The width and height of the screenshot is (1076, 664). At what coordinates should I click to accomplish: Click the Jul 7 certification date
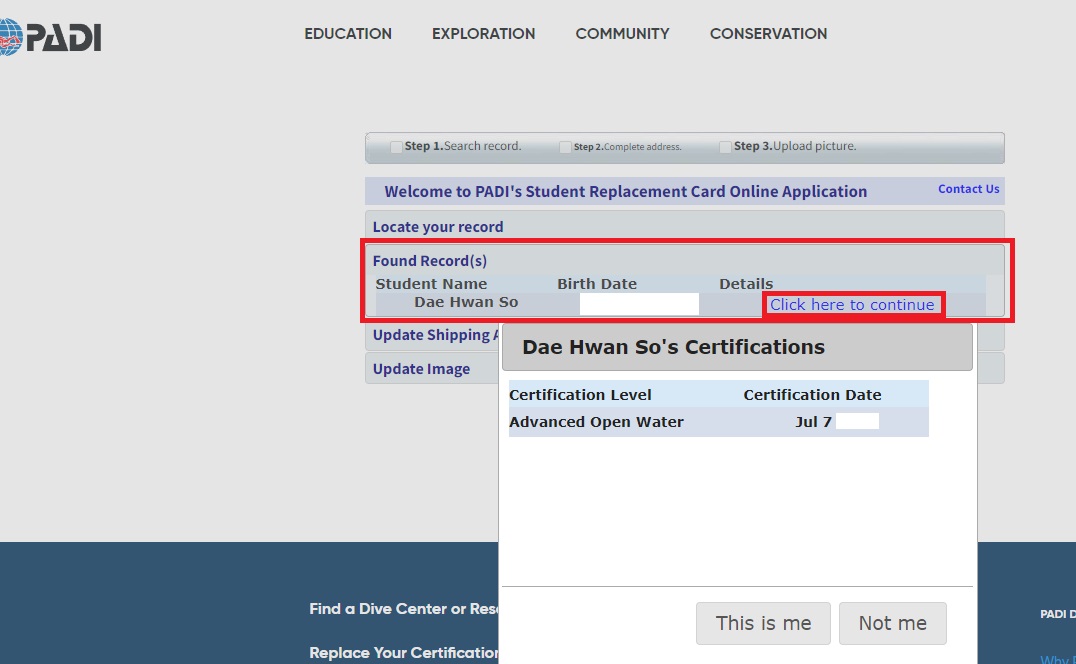[x=813, y=422]
